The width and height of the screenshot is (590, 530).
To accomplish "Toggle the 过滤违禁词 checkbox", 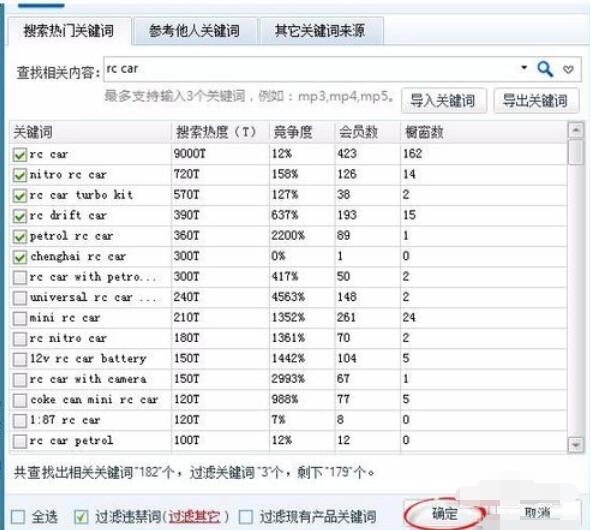I will 81,517.
